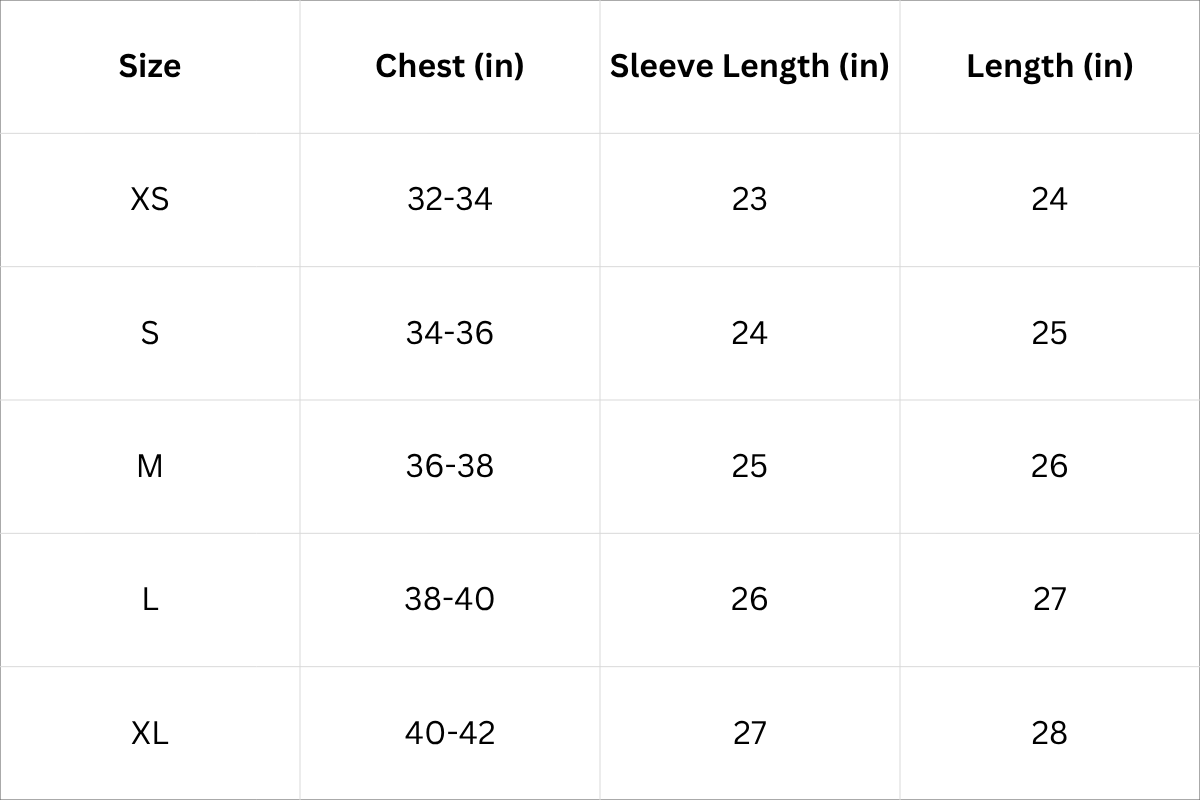This screenshot has width=1200, height=800.
Task: Select chest value 32-34
Action: (x=450, y=199)
